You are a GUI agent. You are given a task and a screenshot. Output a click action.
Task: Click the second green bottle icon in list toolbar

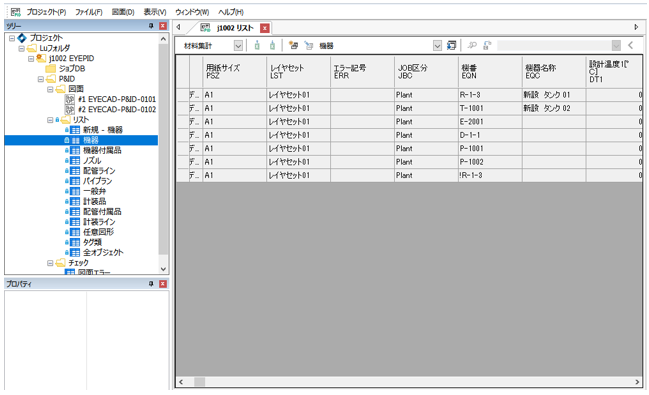tap(272, 45)
